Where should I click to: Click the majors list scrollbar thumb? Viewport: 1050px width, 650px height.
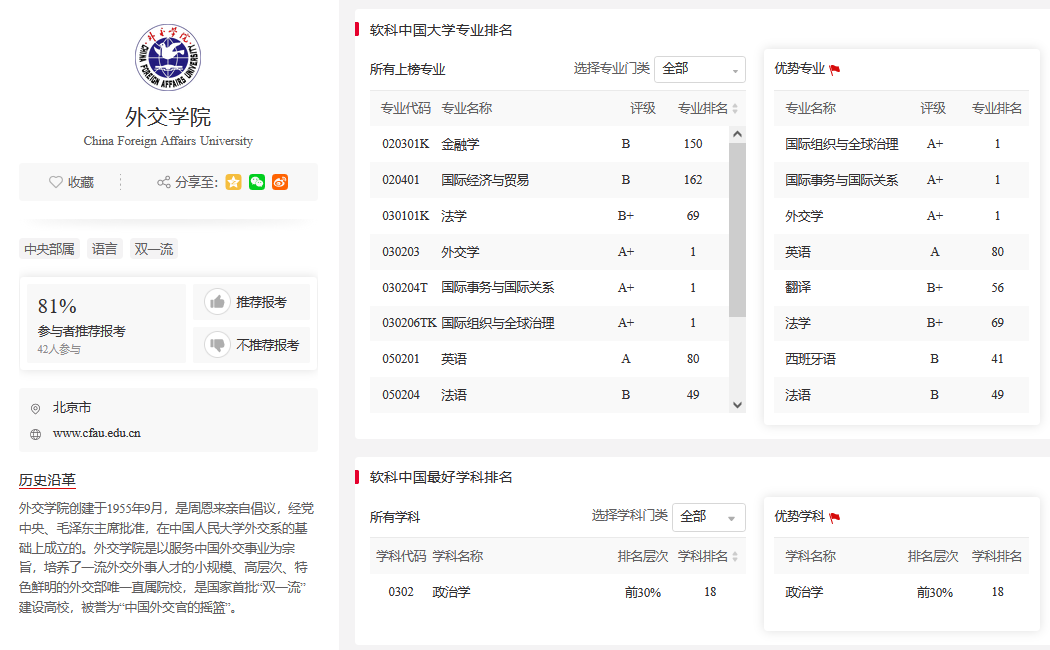point(737,230)
